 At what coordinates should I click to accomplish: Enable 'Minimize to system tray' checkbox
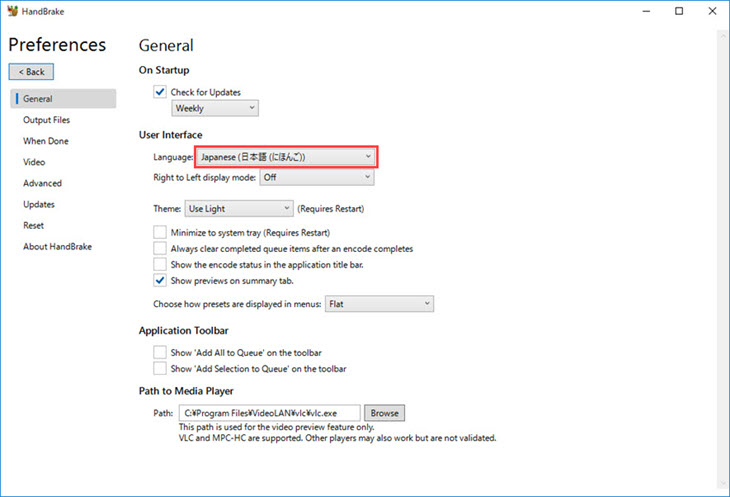pos(160,232)
